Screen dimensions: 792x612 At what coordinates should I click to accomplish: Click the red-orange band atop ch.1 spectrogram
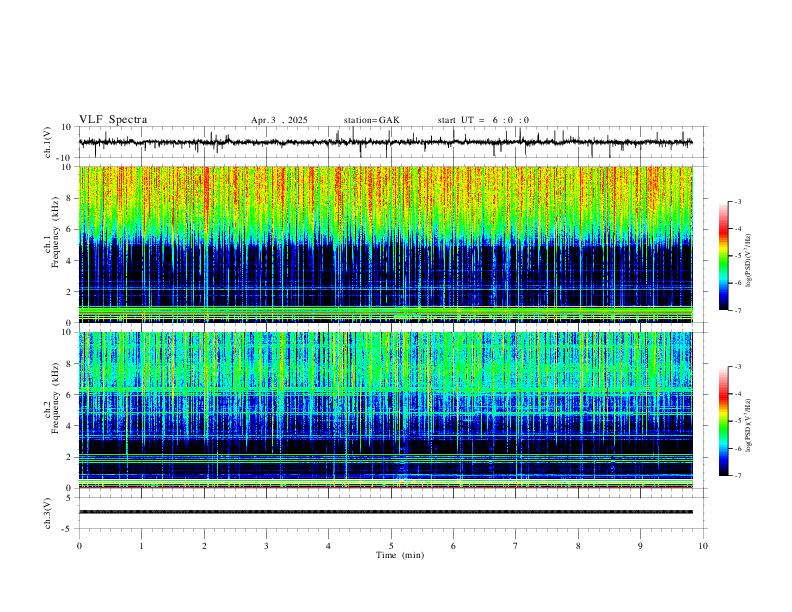(x=385, y=187)
